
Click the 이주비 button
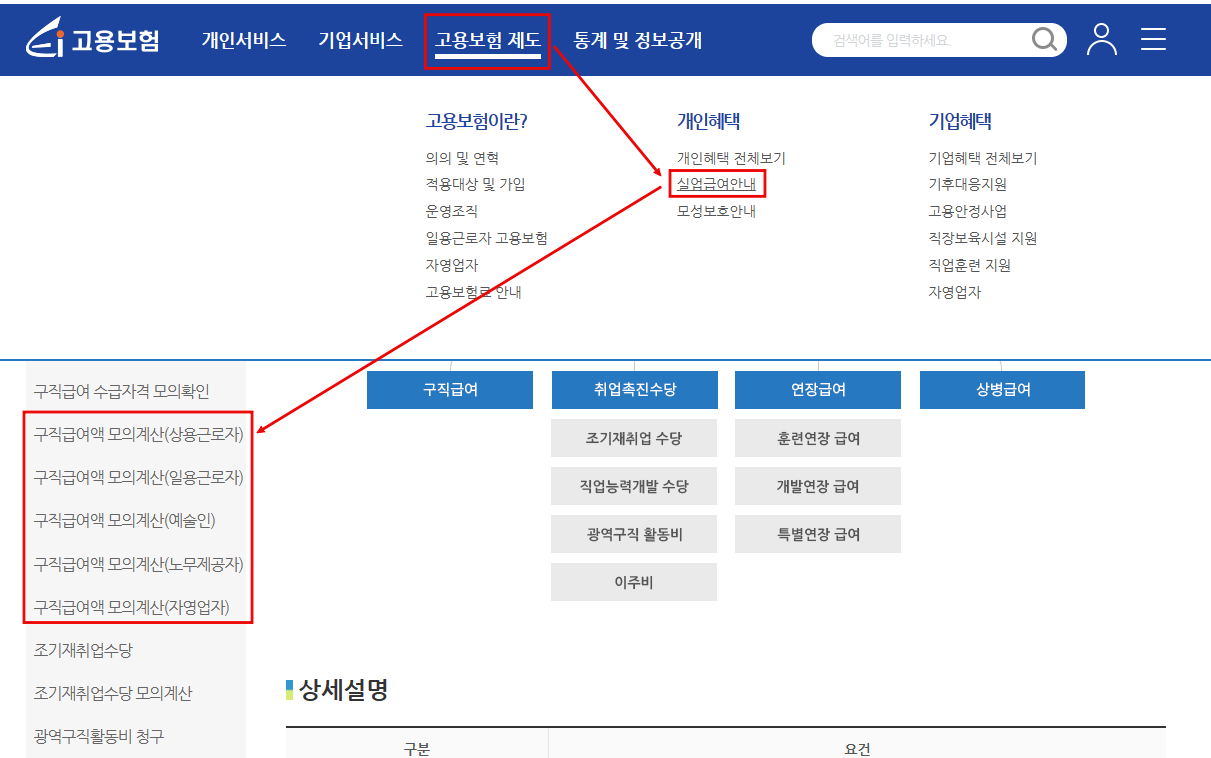coord(633,582)
